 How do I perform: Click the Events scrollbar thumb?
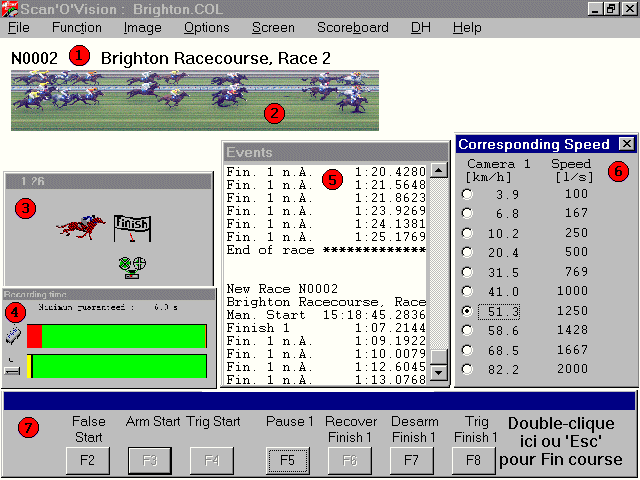pos(439,356)
